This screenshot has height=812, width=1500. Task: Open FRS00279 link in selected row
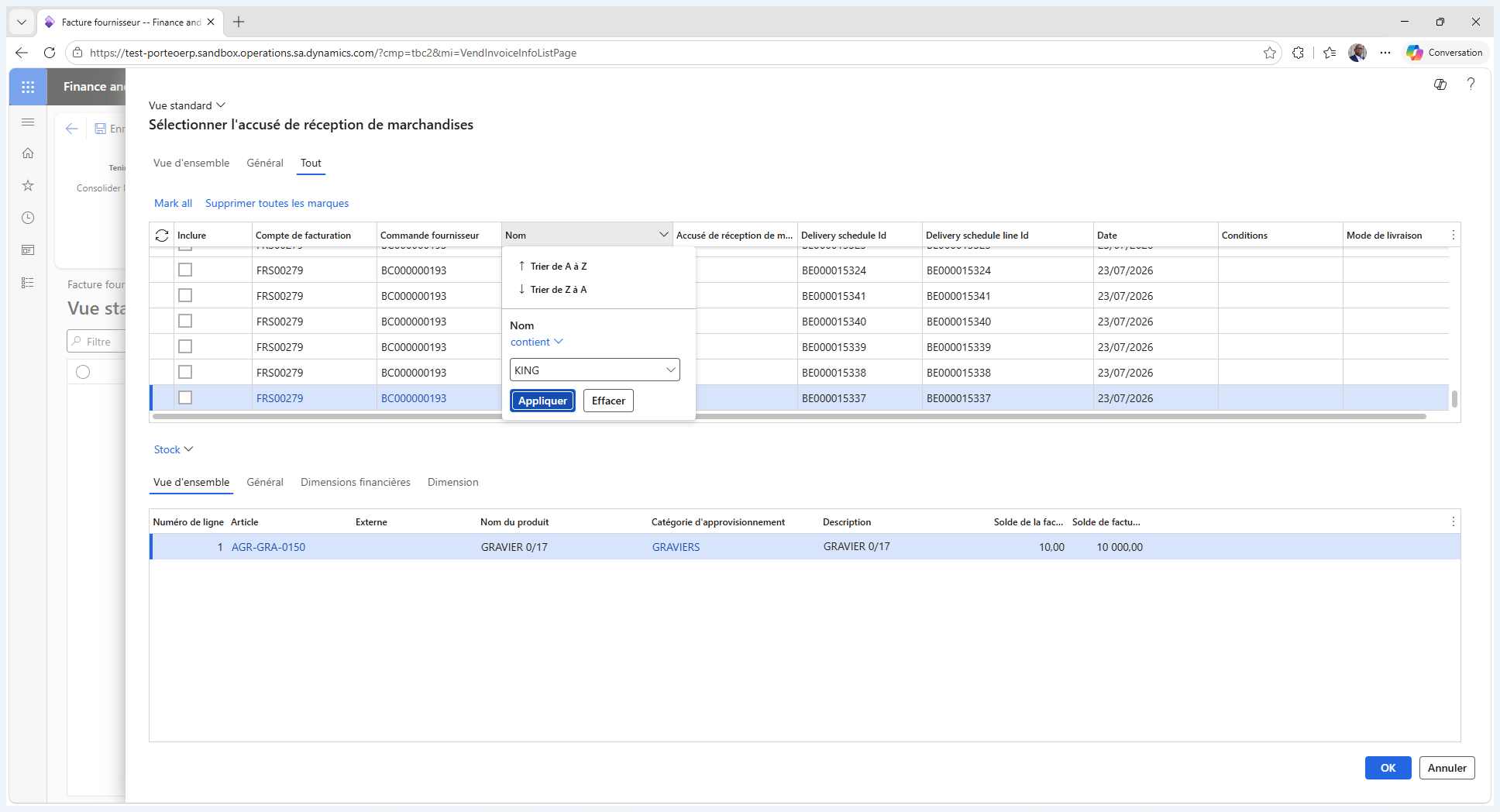[x=280, y=398]
